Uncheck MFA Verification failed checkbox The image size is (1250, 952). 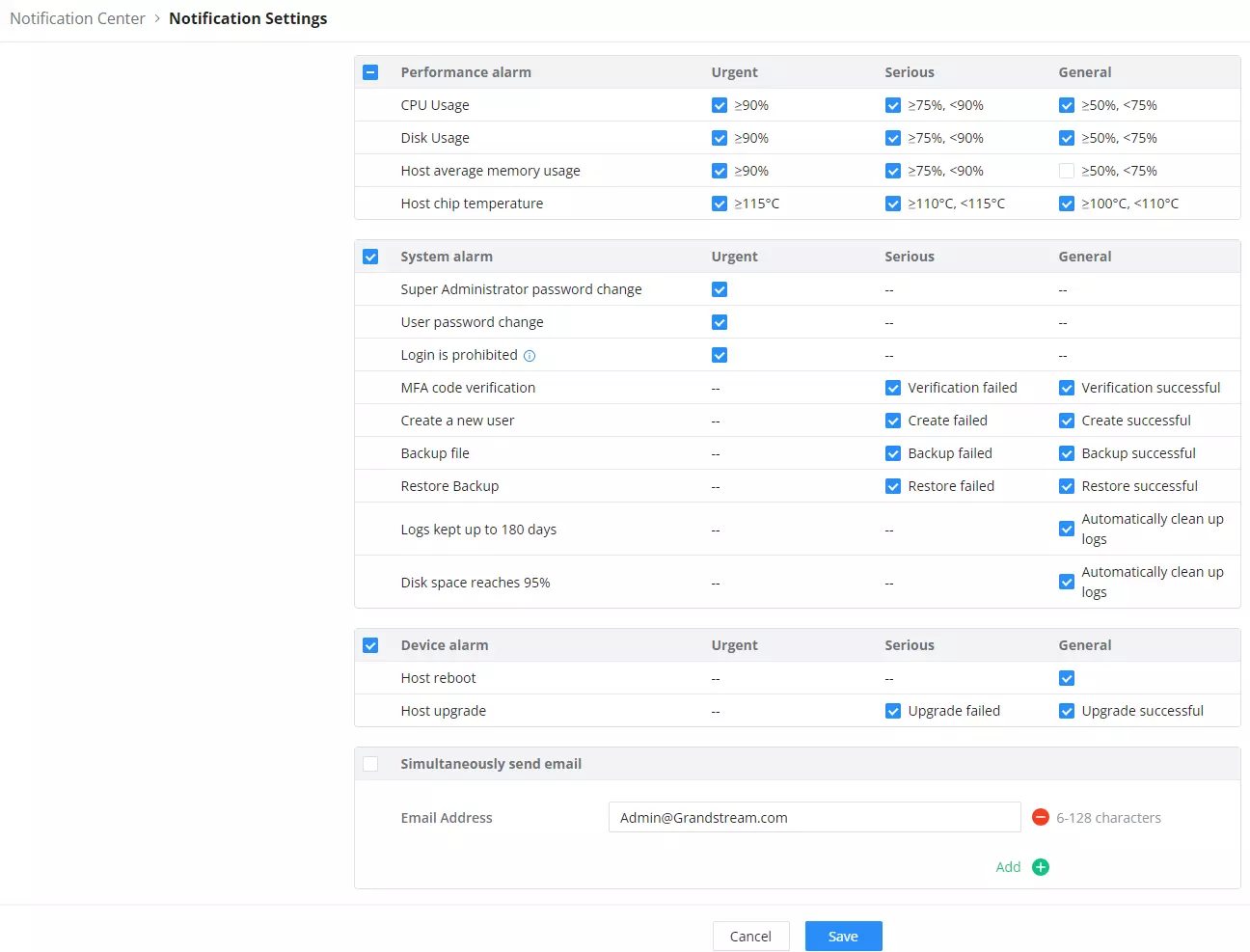893,388
